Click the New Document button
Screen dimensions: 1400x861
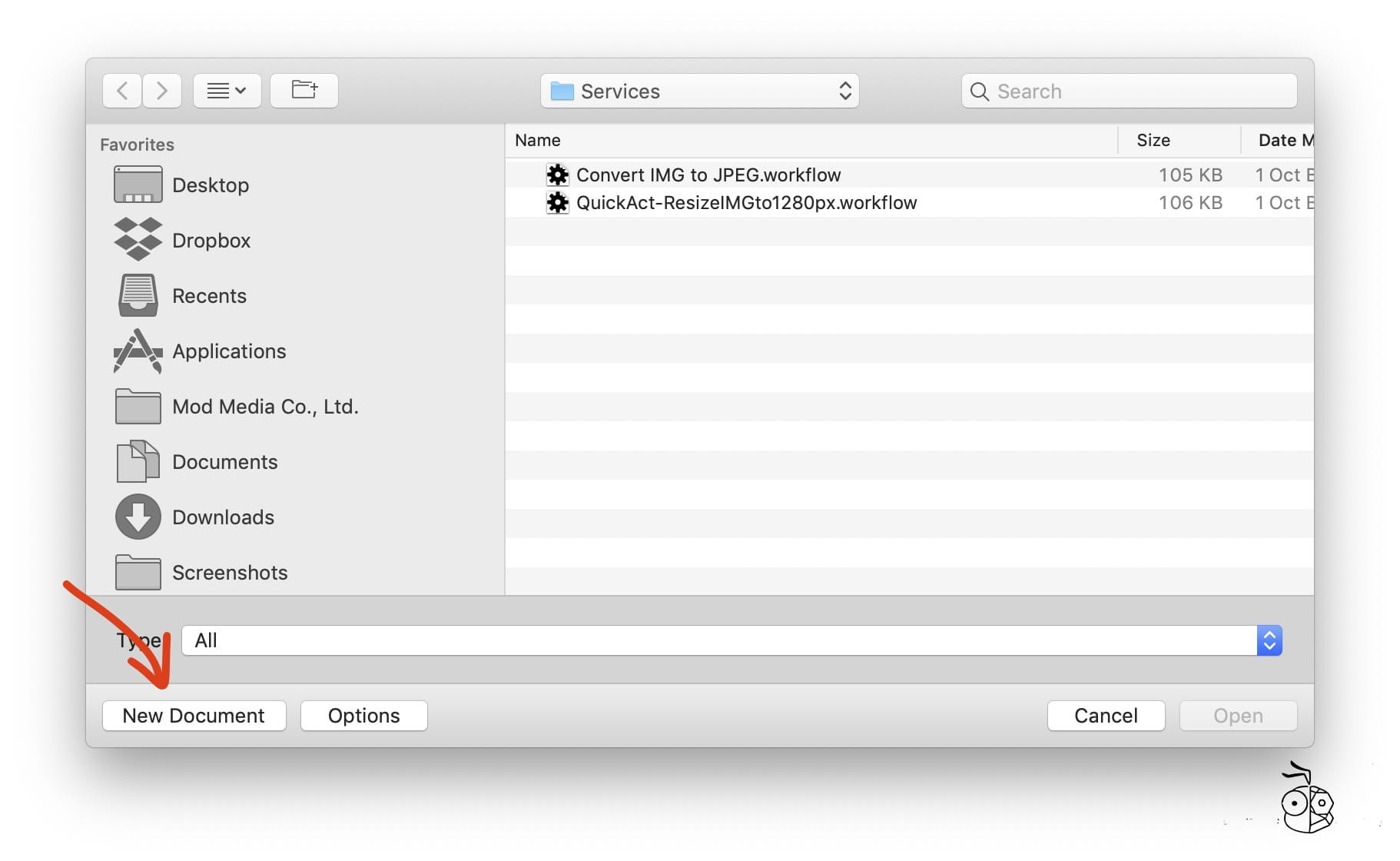[x=194, y=715]
